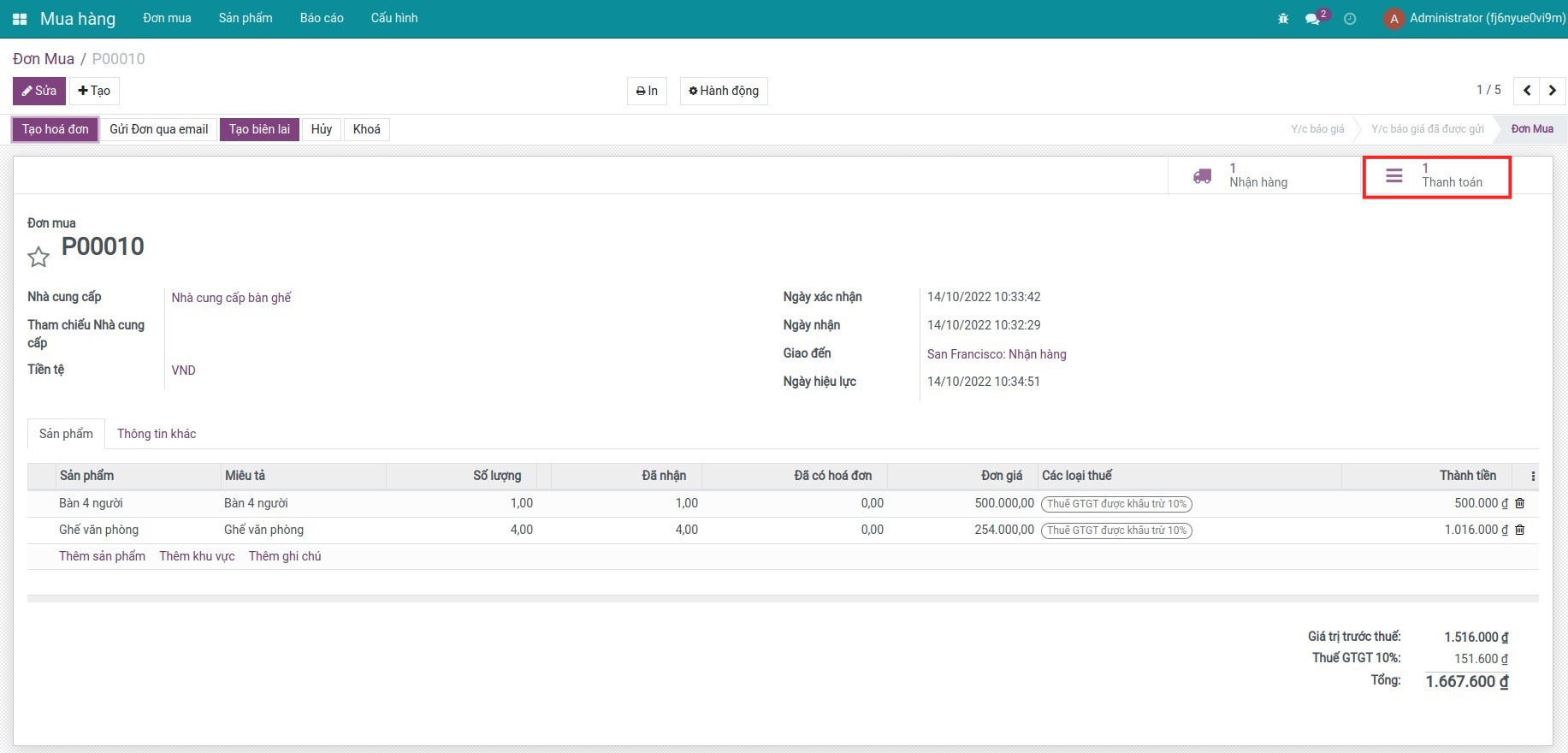
Task: Go to the next record arrow
Action: pos(1553,91)
